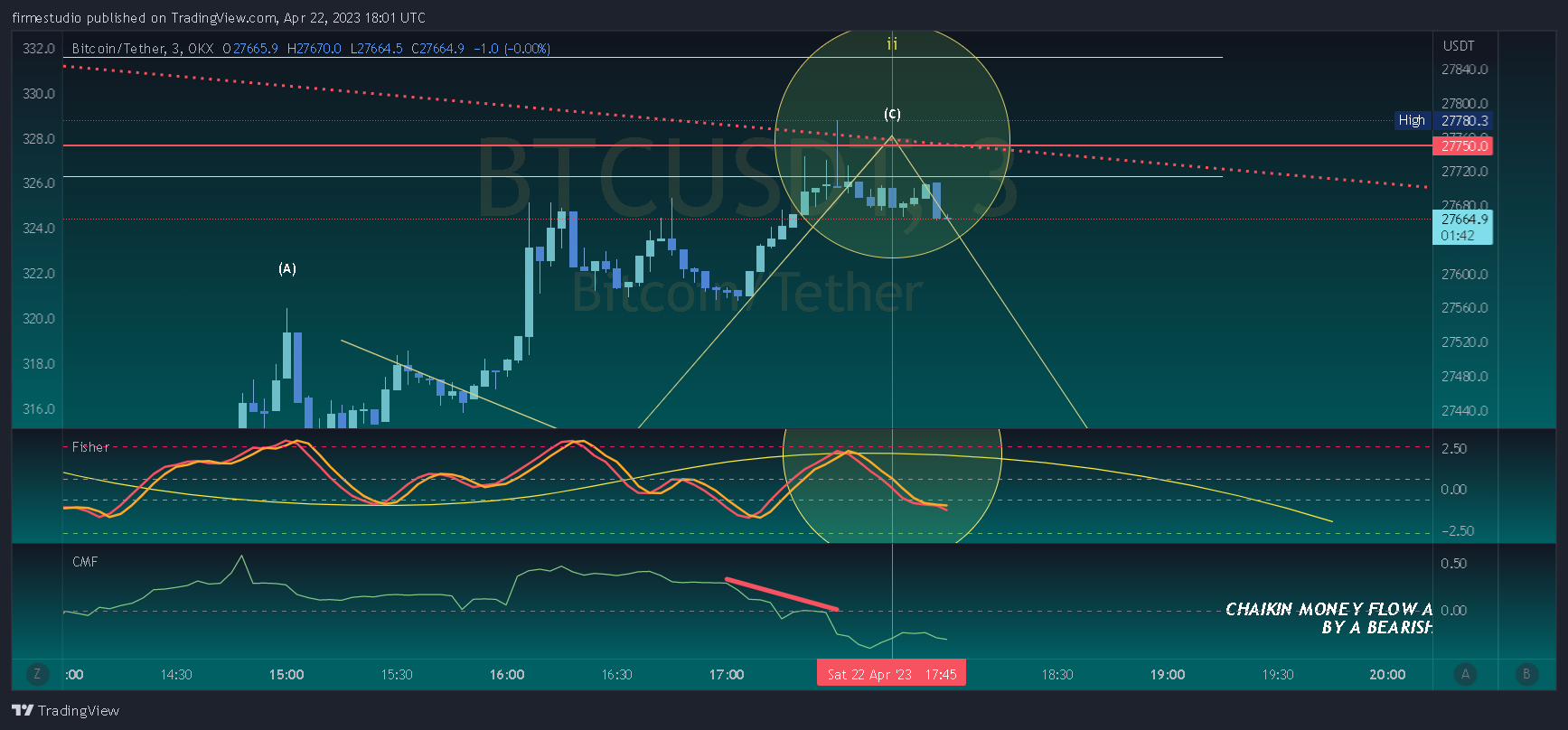
Task: Click the 19:00 time axis label
Action: click(1168, 675)
